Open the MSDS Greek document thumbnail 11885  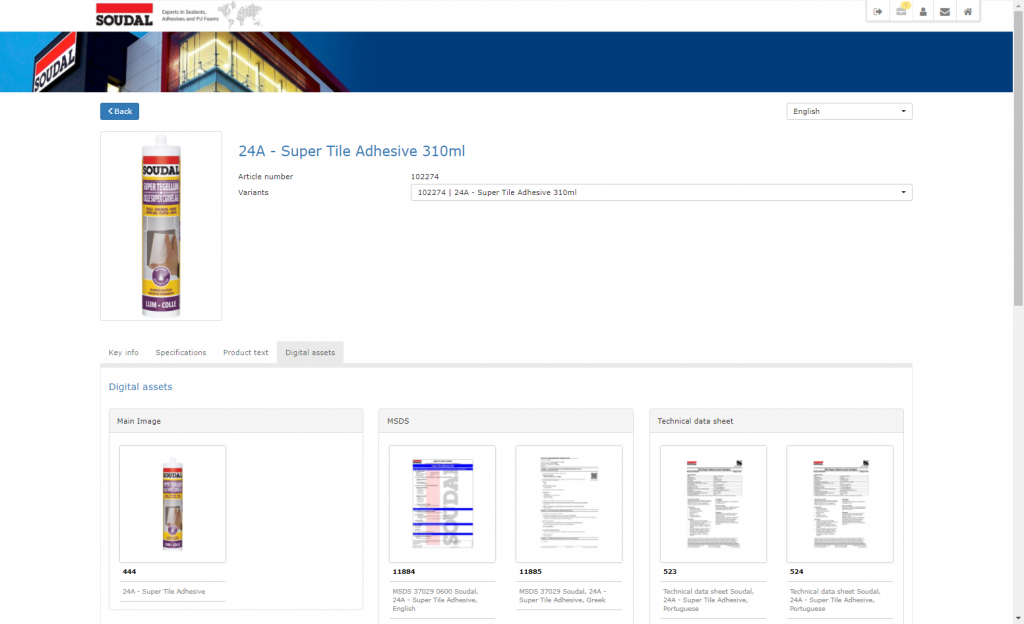pyautogui.click(x=569, y=504)
